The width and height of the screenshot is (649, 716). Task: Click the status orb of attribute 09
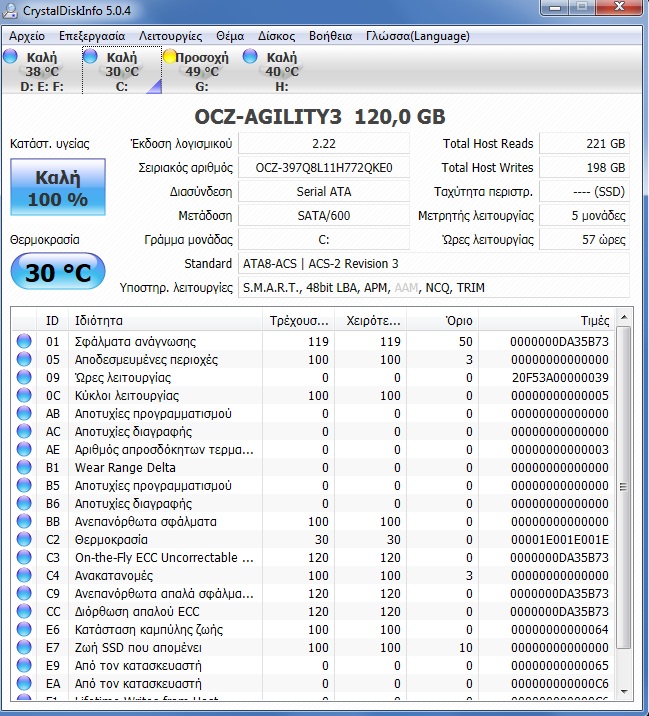[x=24, y=377]
